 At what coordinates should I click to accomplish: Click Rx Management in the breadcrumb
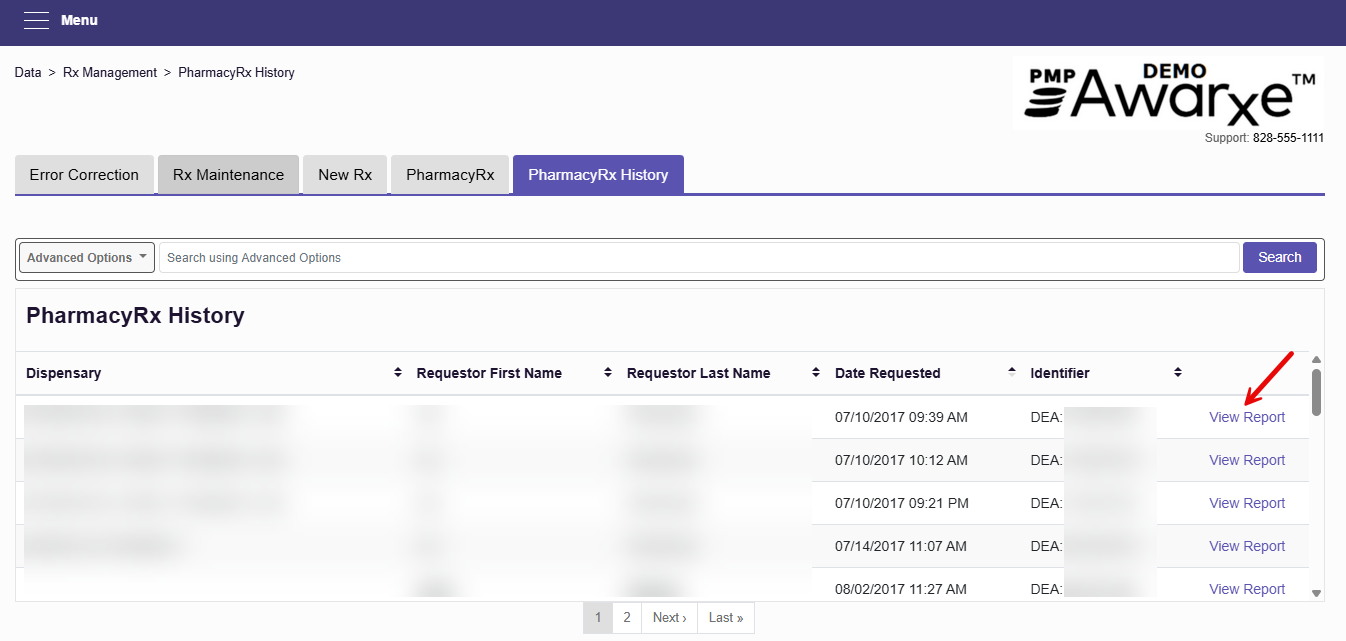point(110,73)
